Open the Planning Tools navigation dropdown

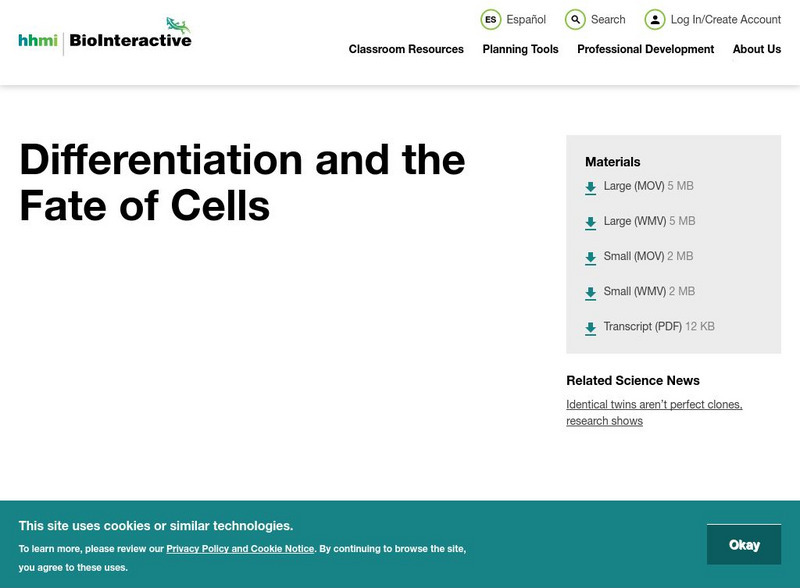point(520,49)
